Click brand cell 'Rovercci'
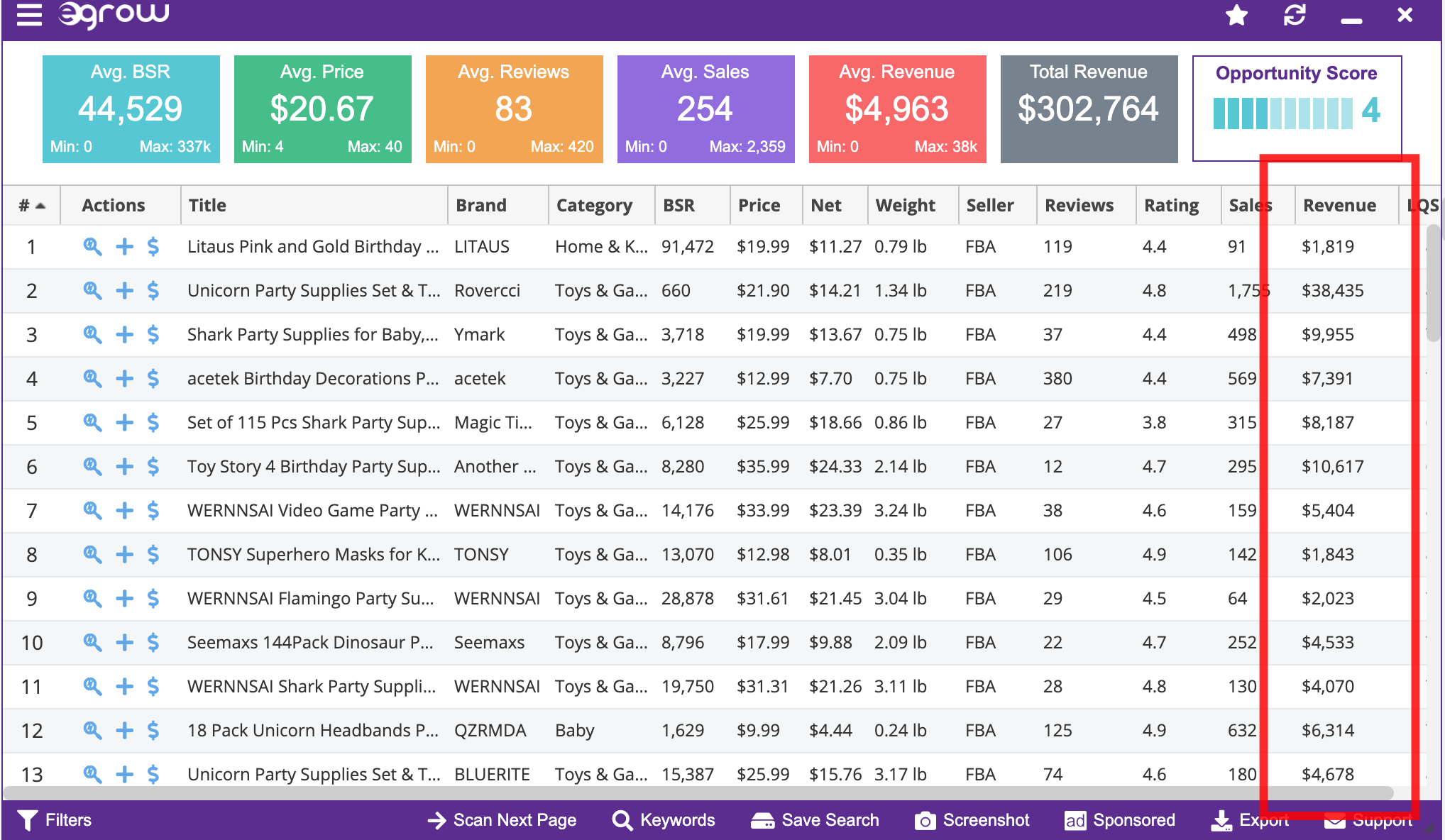This screenshot has width=1445, height=840. pyautogui.click(x=487, y=290)
